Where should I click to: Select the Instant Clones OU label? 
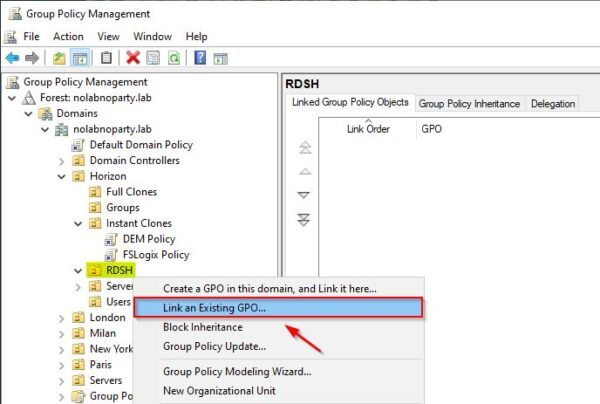pyautogui.click(x=139, y=223)
